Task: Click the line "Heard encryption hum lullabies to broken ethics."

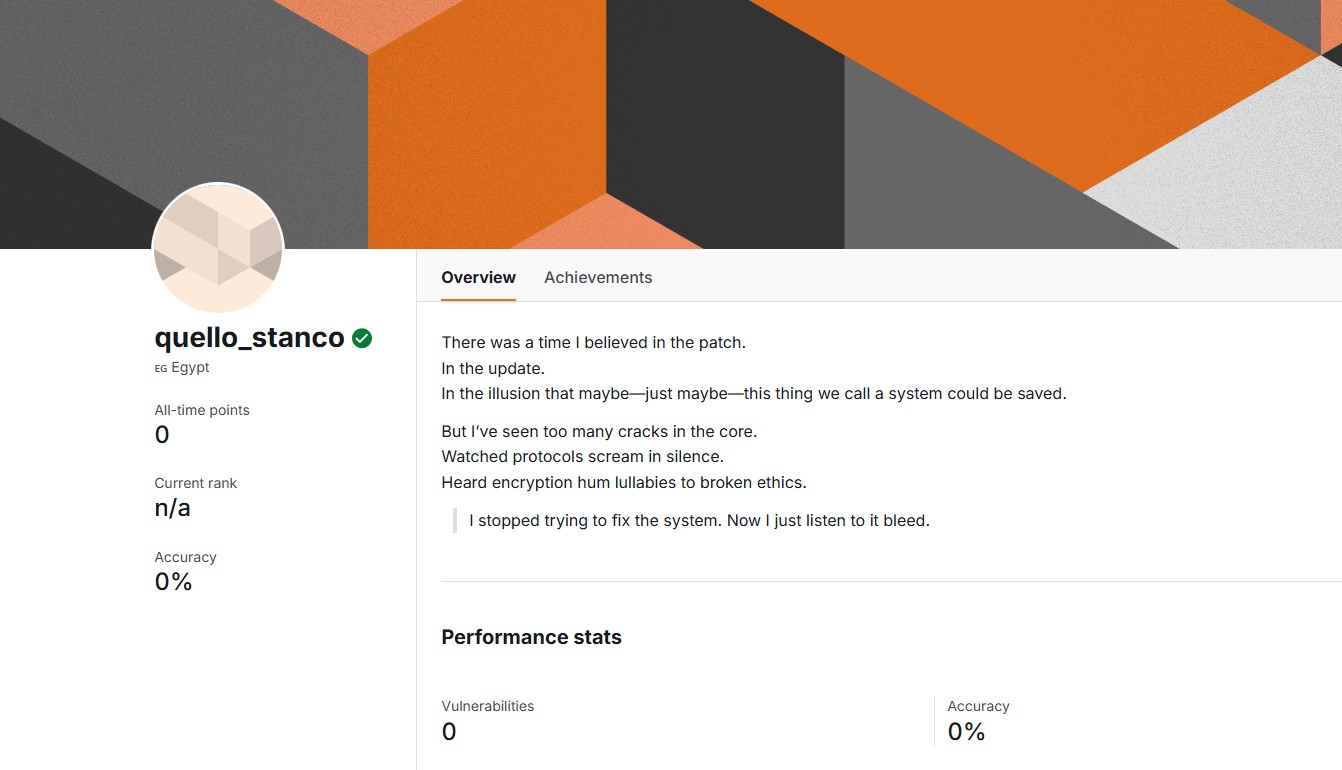Action: tap(624, 483)
